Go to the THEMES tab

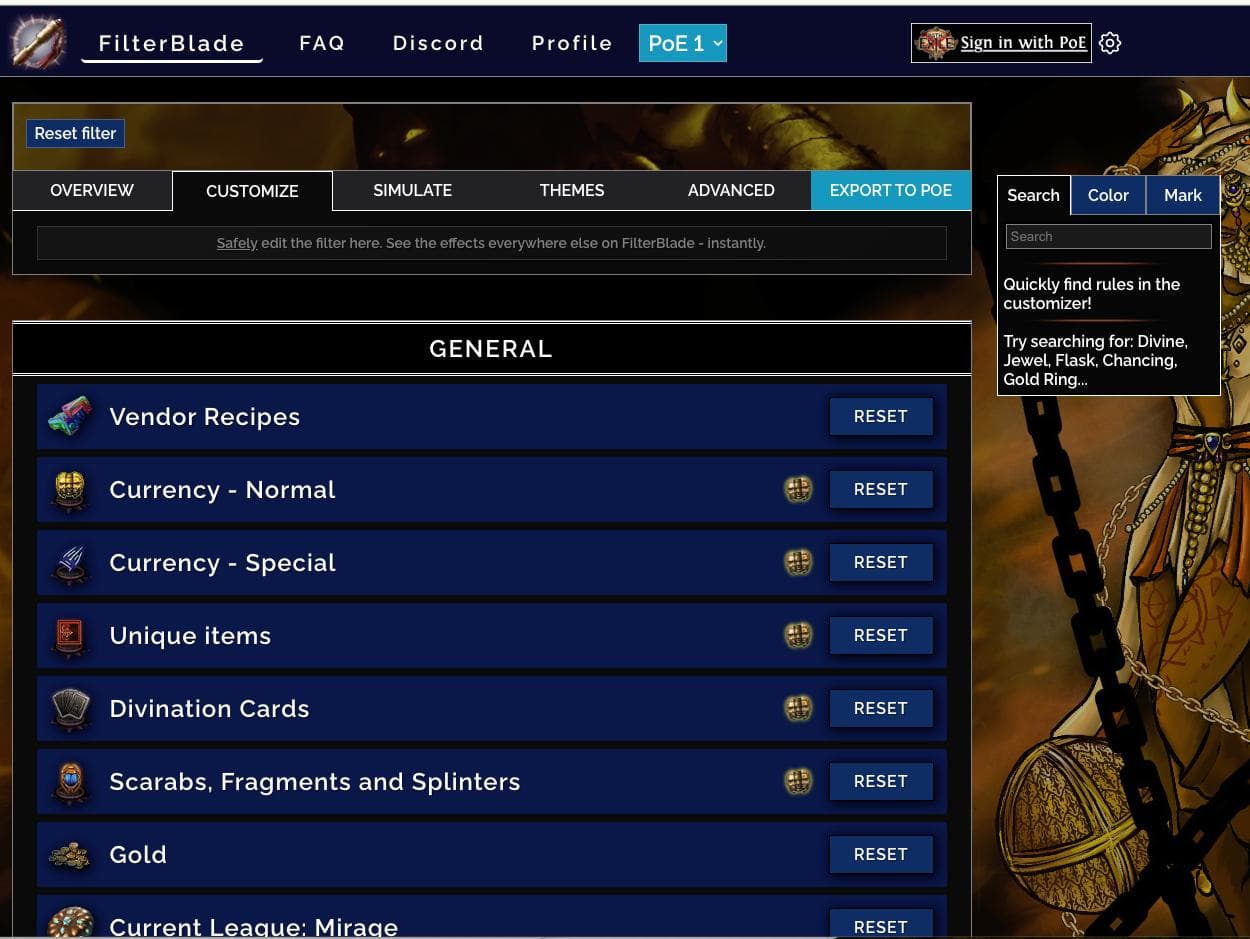pyautogui.click(x=572, y=190)
